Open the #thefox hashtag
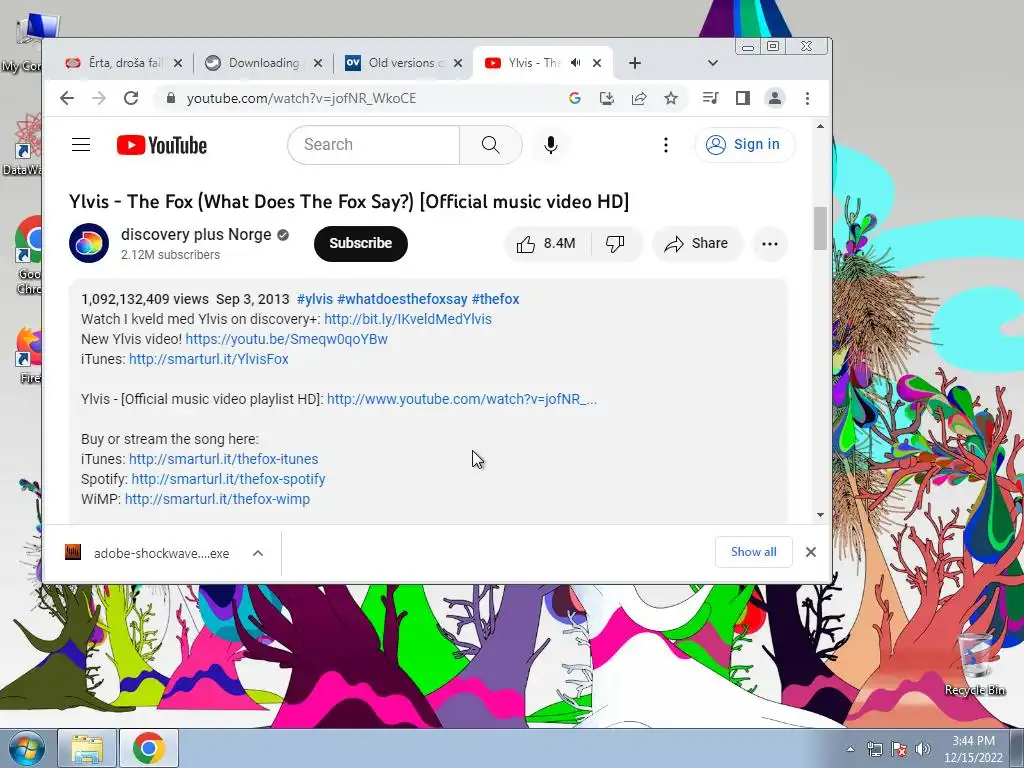Viewport: 1024px width, 768px height. pyautogui.click(x=495, y=299)
